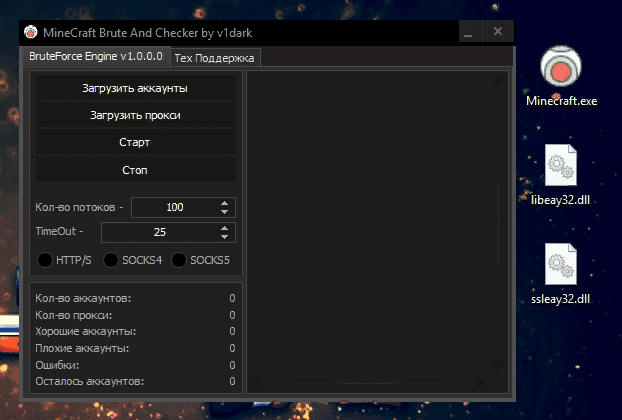The height and width of the screenshot is (420, 622).
Task: Click the "Хорошие аккаунты:" label
Action: (x=86, y=331)
